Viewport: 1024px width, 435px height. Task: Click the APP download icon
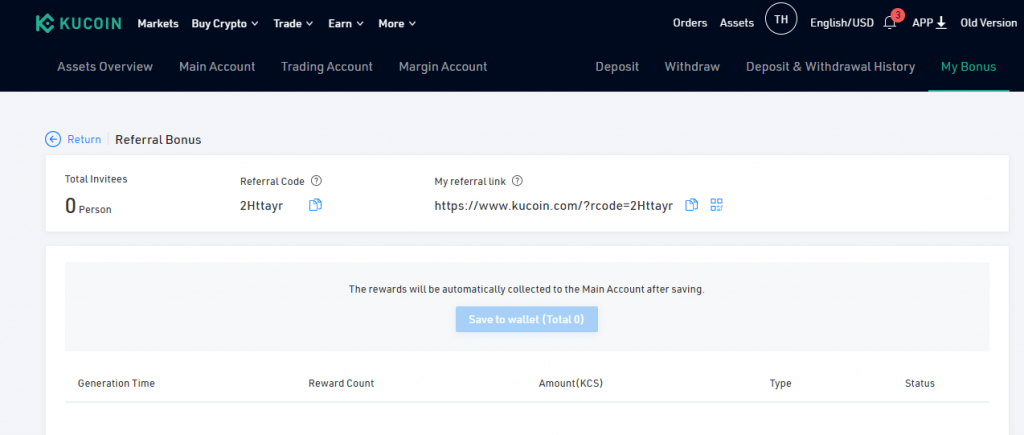point(941,24)
